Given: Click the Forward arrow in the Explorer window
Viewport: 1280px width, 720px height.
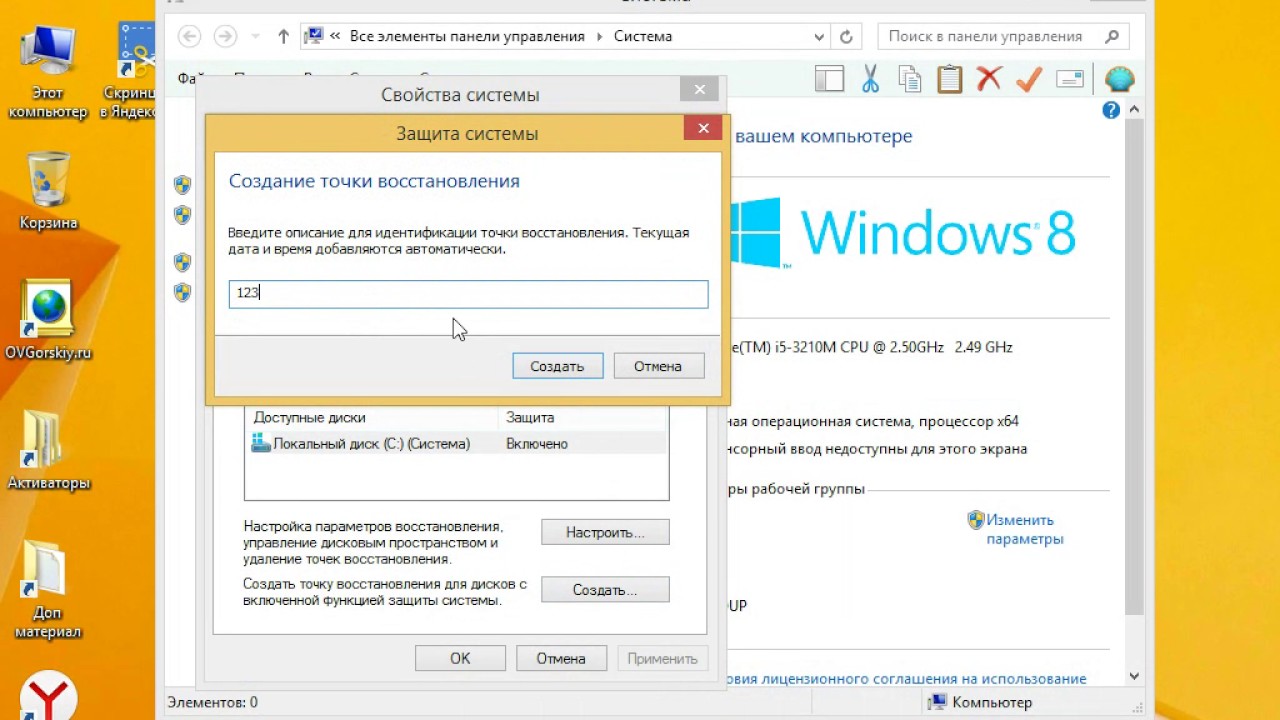Looking at the screenshot, I should pos(225,37).
